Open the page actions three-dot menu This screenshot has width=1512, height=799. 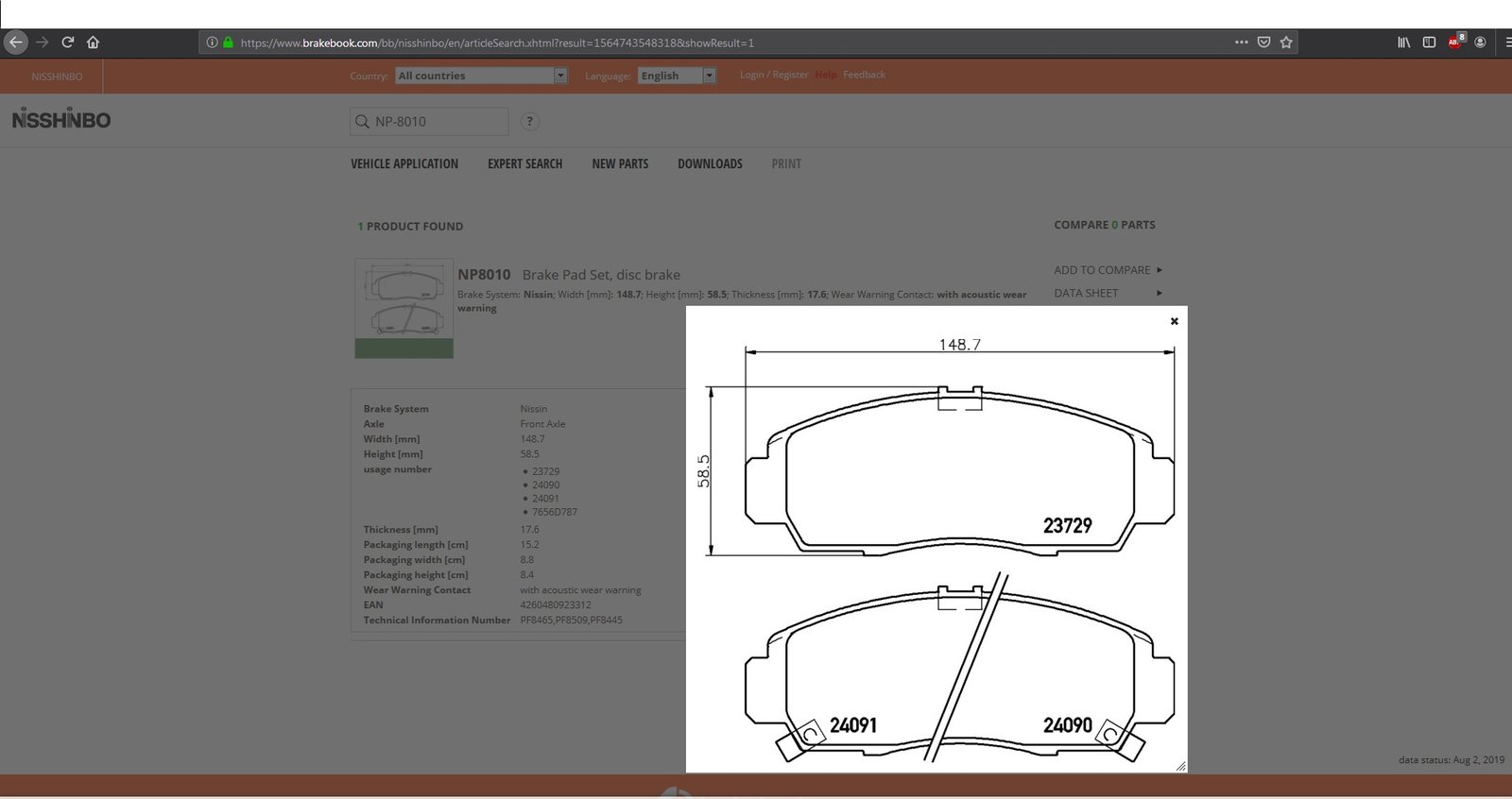click(1241, 42)
